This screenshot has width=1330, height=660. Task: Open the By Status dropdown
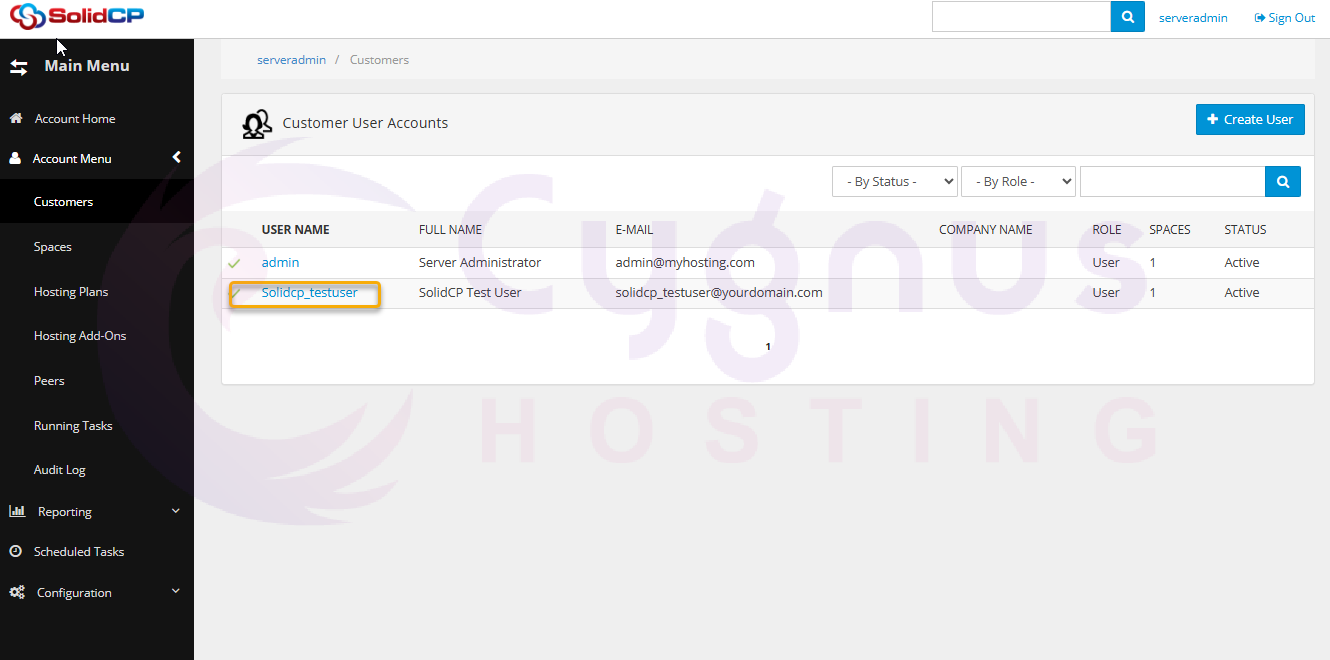pyautogui.click(x=894, y=181)
